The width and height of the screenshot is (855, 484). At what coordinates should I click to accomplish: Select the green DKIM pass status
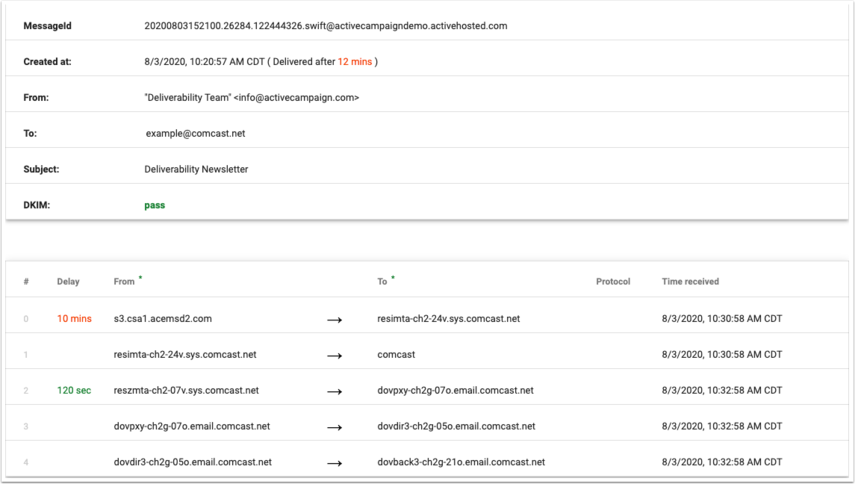pyautogui.click(x=154, y=205)
